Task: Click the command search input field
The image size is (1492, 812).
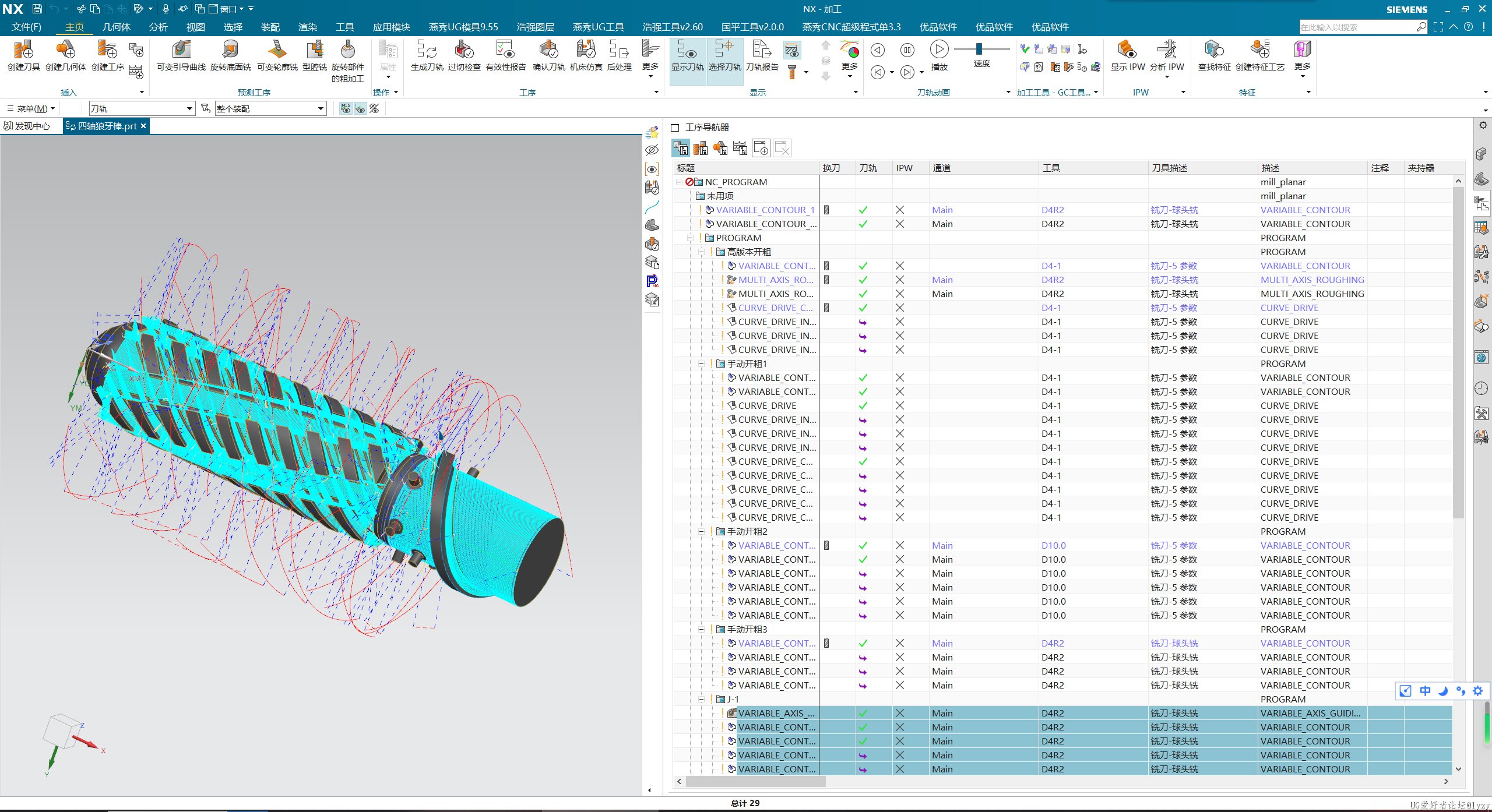Action: pos(1358,27)
